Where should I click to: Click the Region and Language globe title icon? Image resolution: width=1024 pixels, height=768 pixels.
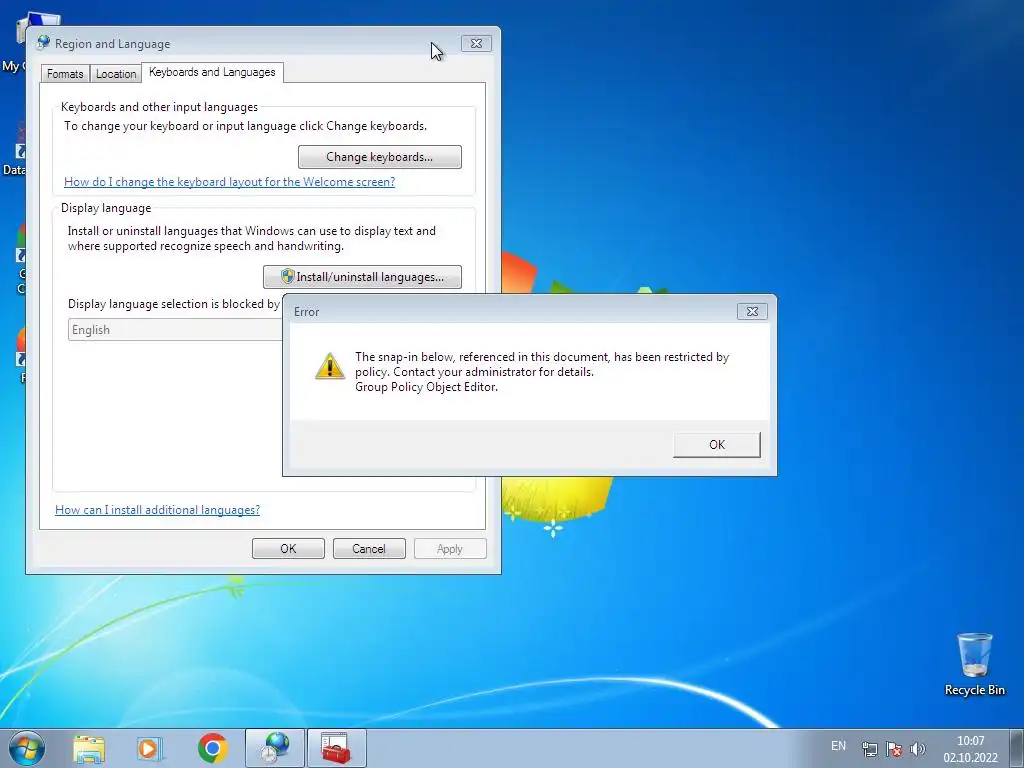coord(44,43)
